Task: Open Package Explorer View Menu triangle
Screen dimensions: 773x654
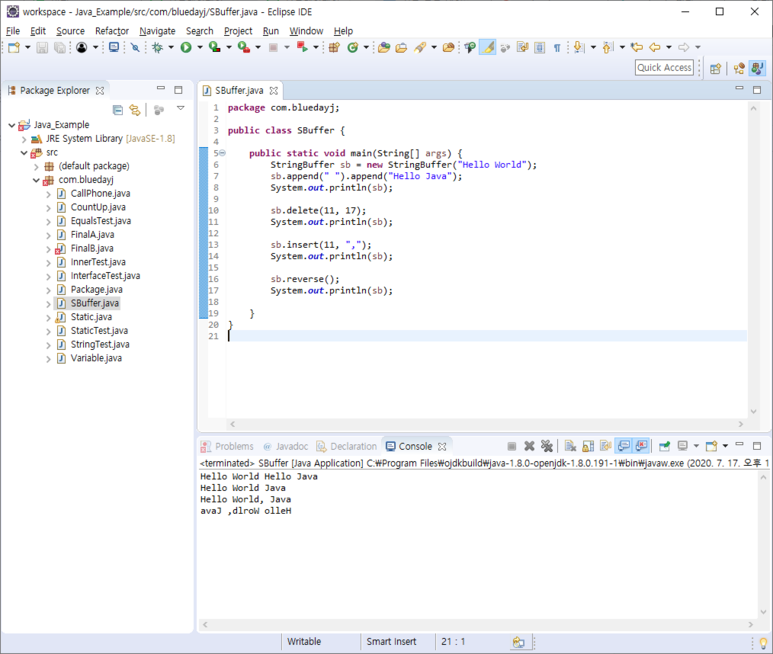Action: coord(181,108)
